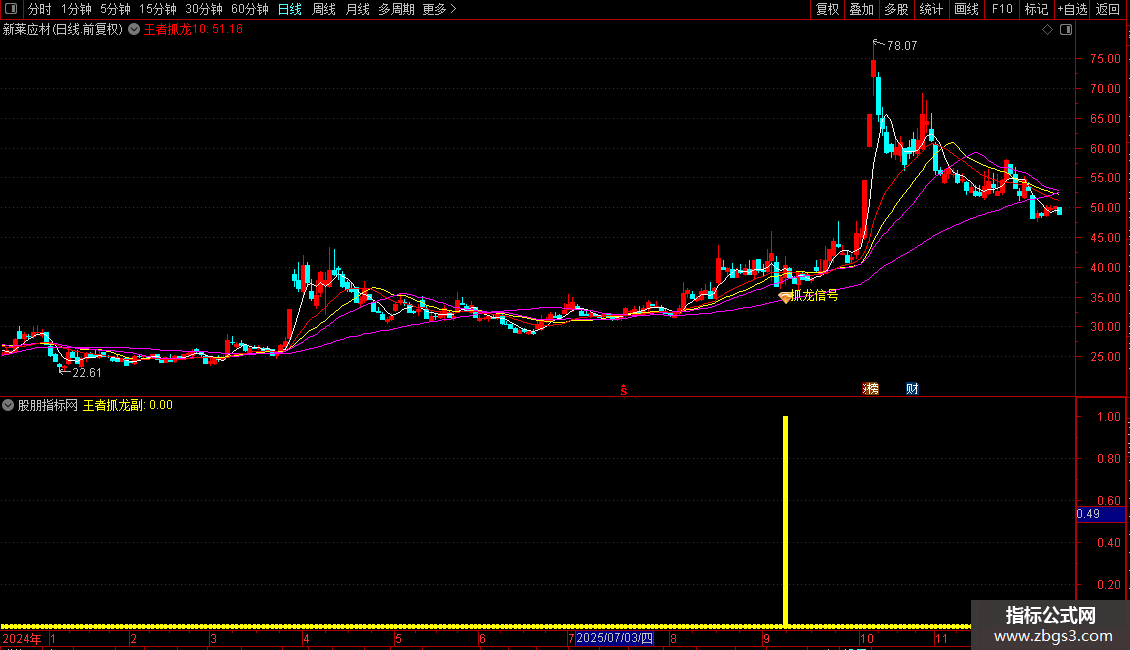This screenshot has height=650, width=1130.
Task: Select the 30分钟 period
Action: click(204, 9)
